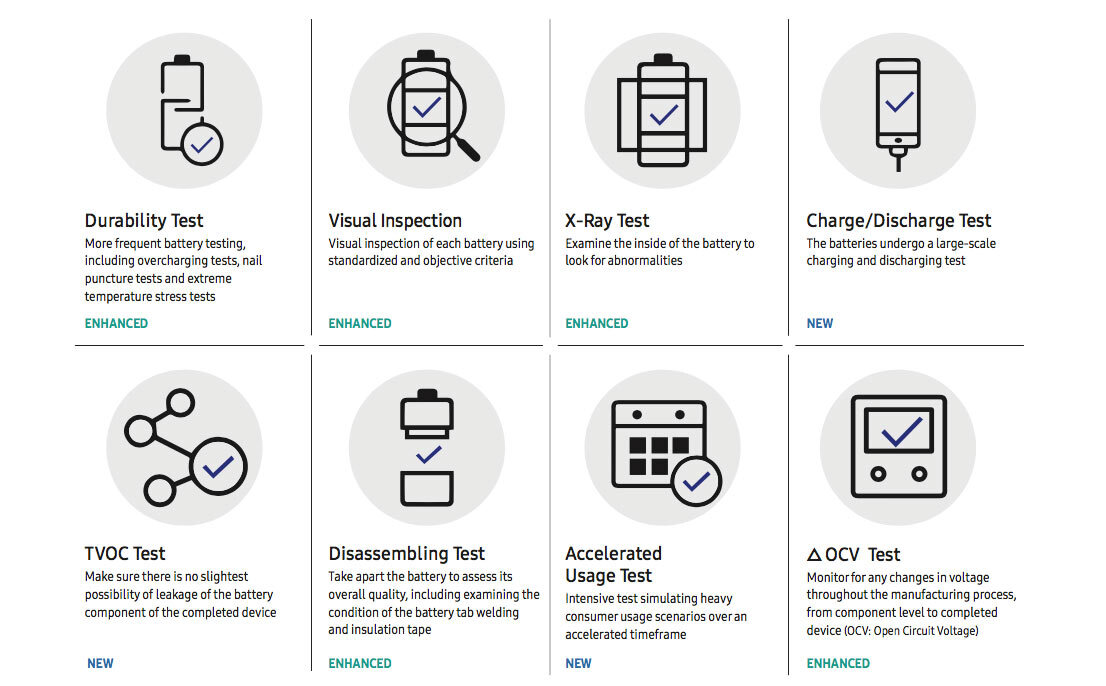The image size is (1106, 686).
Task: Click the NEW label under TVOC Test
Action: coord(100,663)
